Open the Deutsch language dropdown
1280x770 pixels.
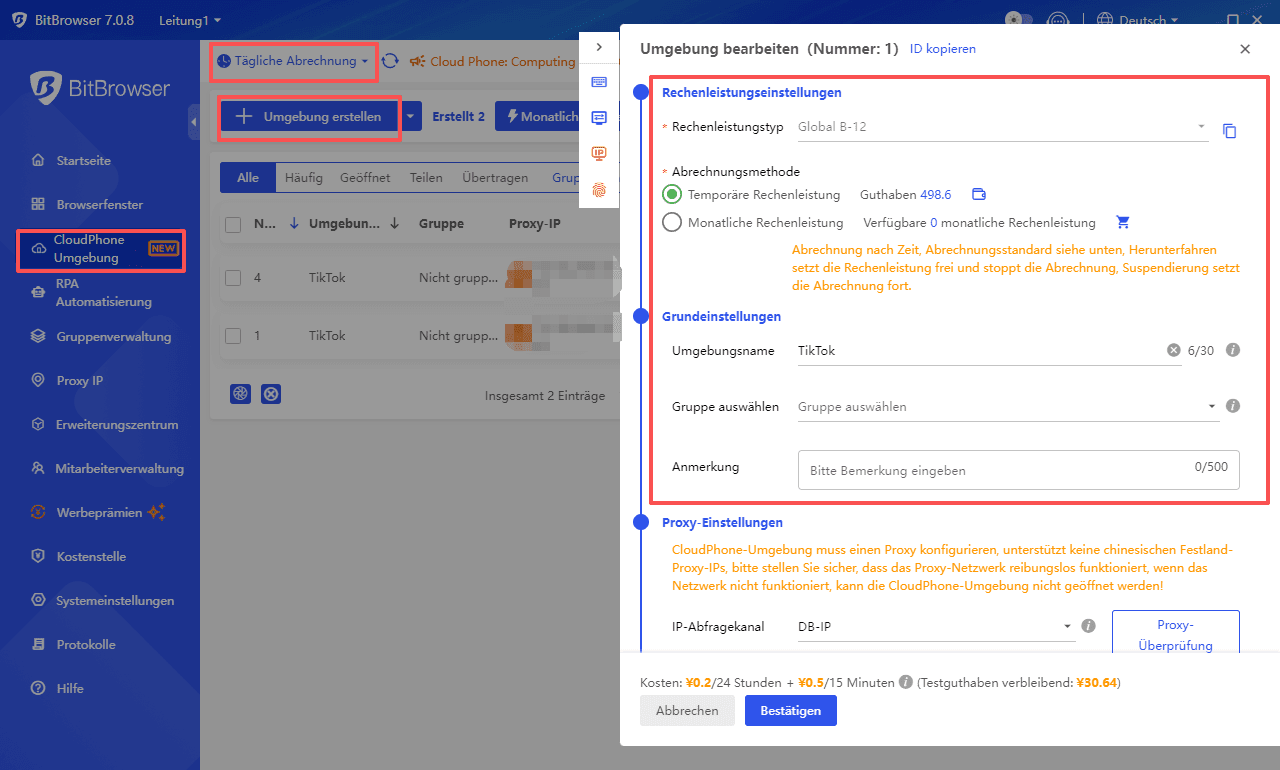(1138, 20)
